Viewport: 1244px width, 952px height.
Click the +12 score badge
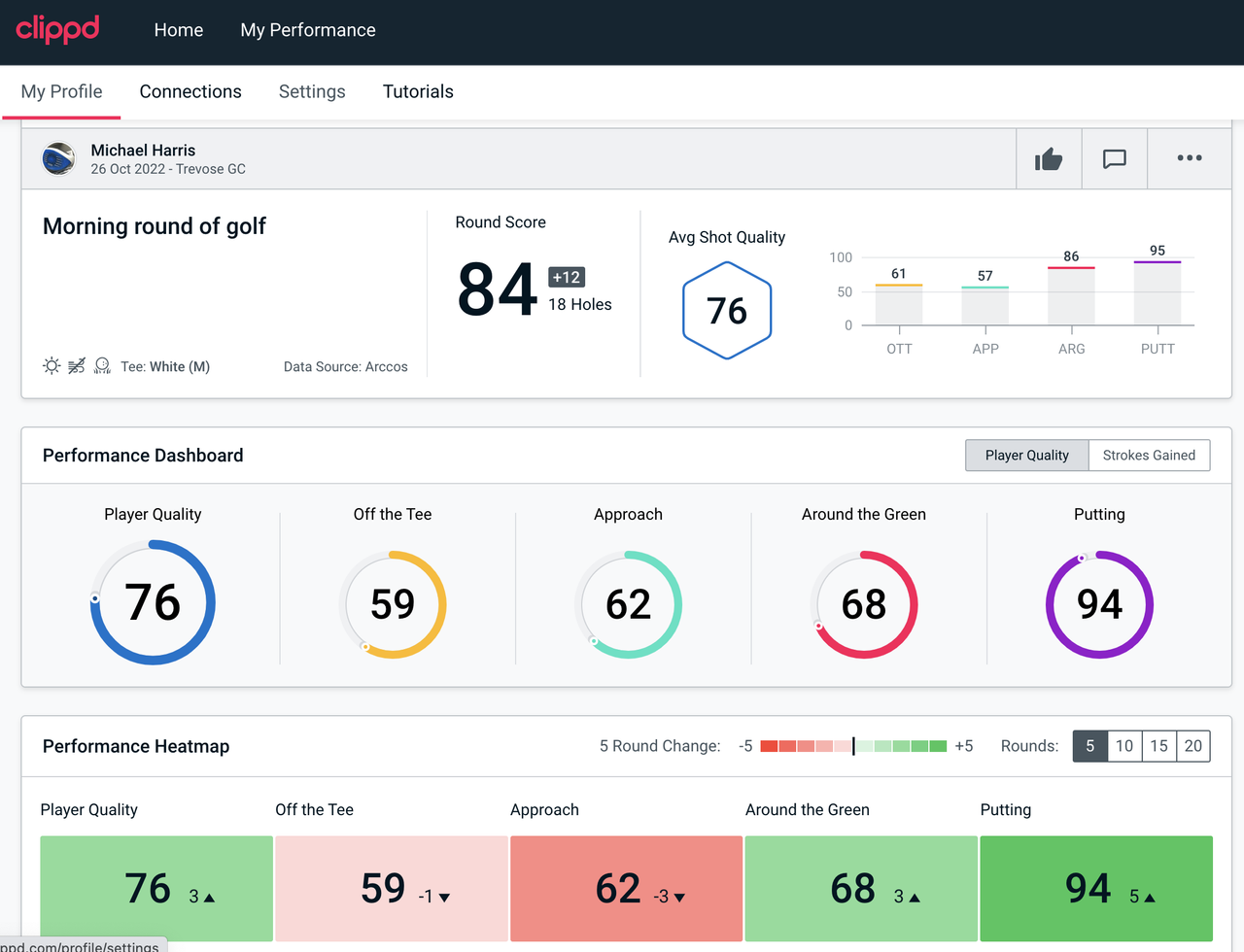tap(567, 277)
